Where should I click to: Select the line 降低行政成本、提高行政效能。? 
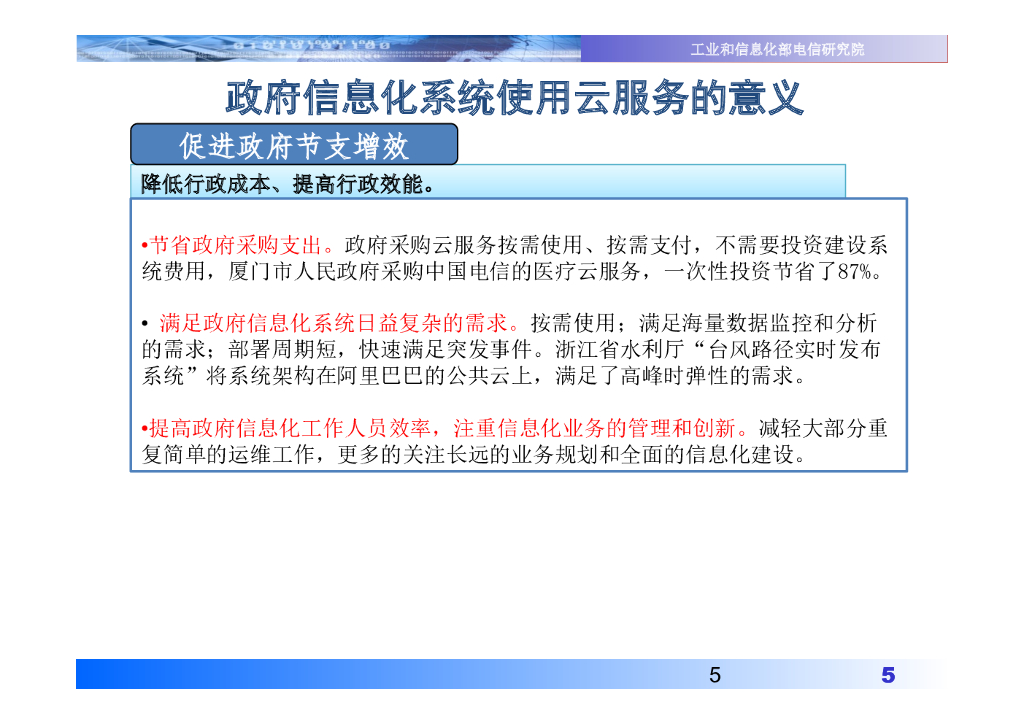(288, 184)
